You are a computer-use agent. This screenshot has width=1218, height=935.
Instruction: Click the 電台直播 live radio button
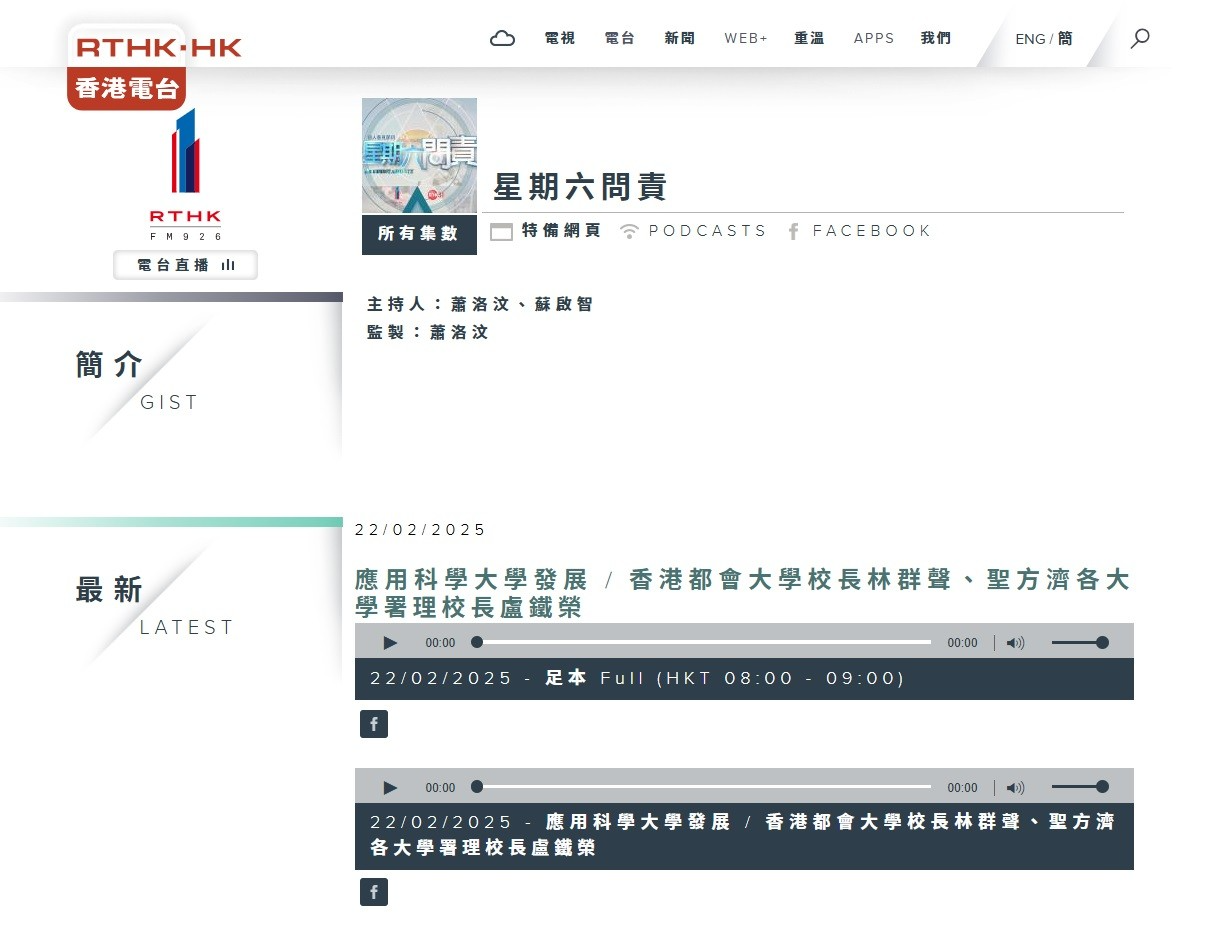[x=185, y=265]
